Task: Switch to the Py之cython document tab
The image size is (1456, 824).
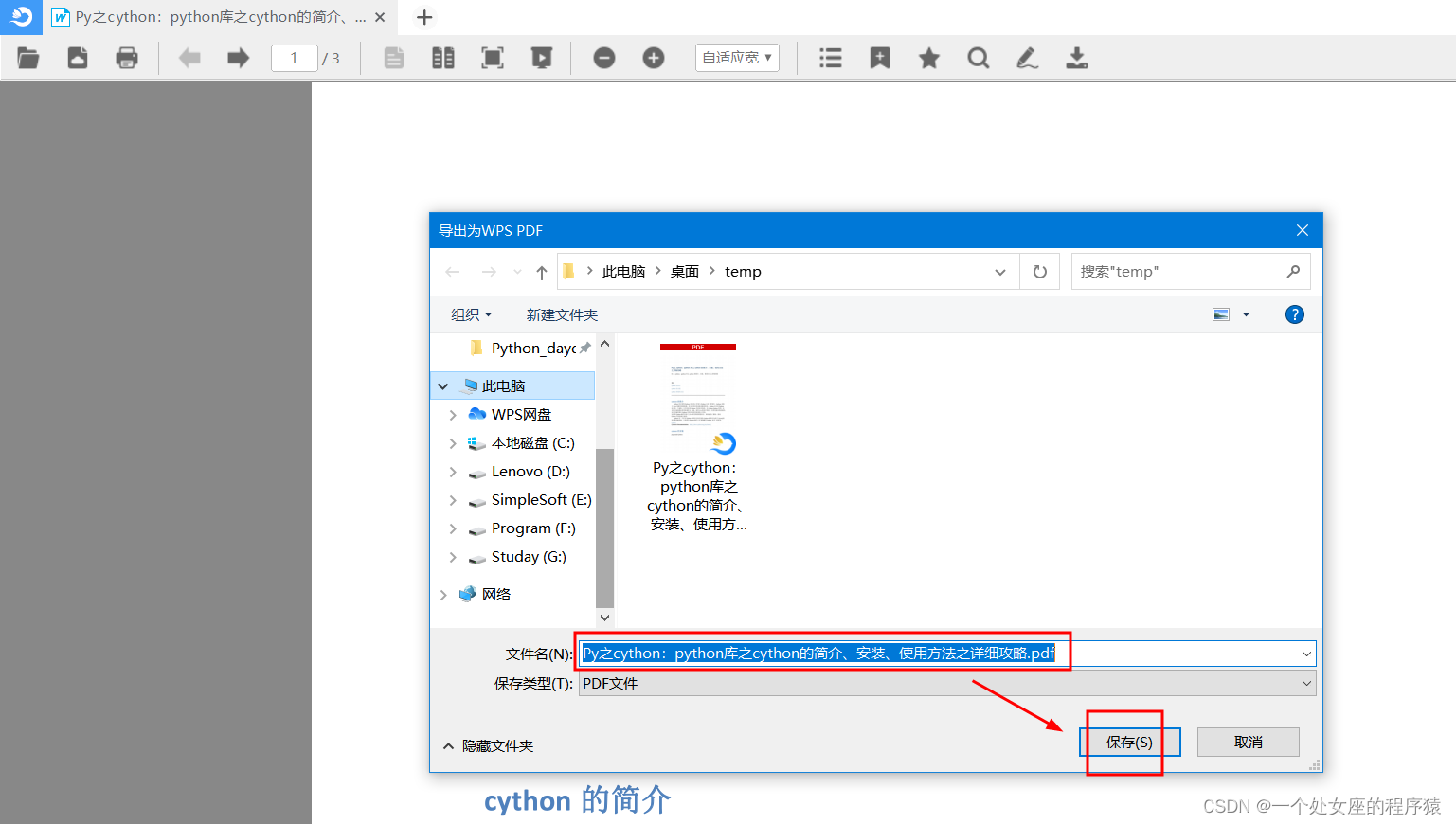Action: (x=209, y=17)
